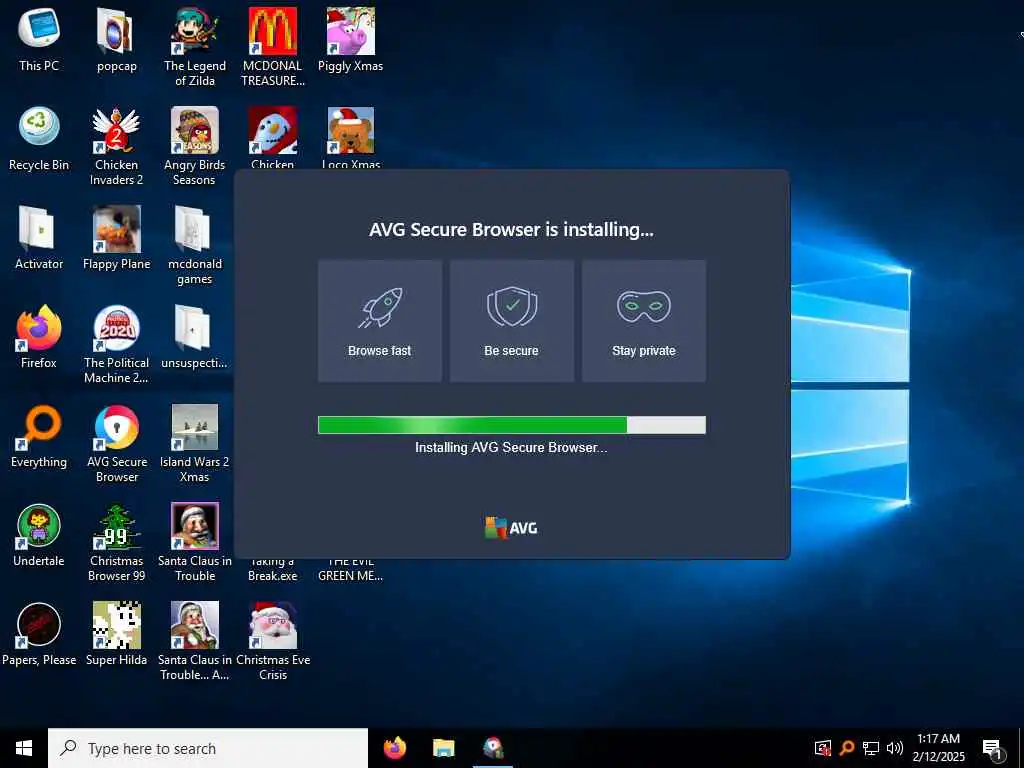Select the Christmas Eve Crisis shortcut

point(273,641)
